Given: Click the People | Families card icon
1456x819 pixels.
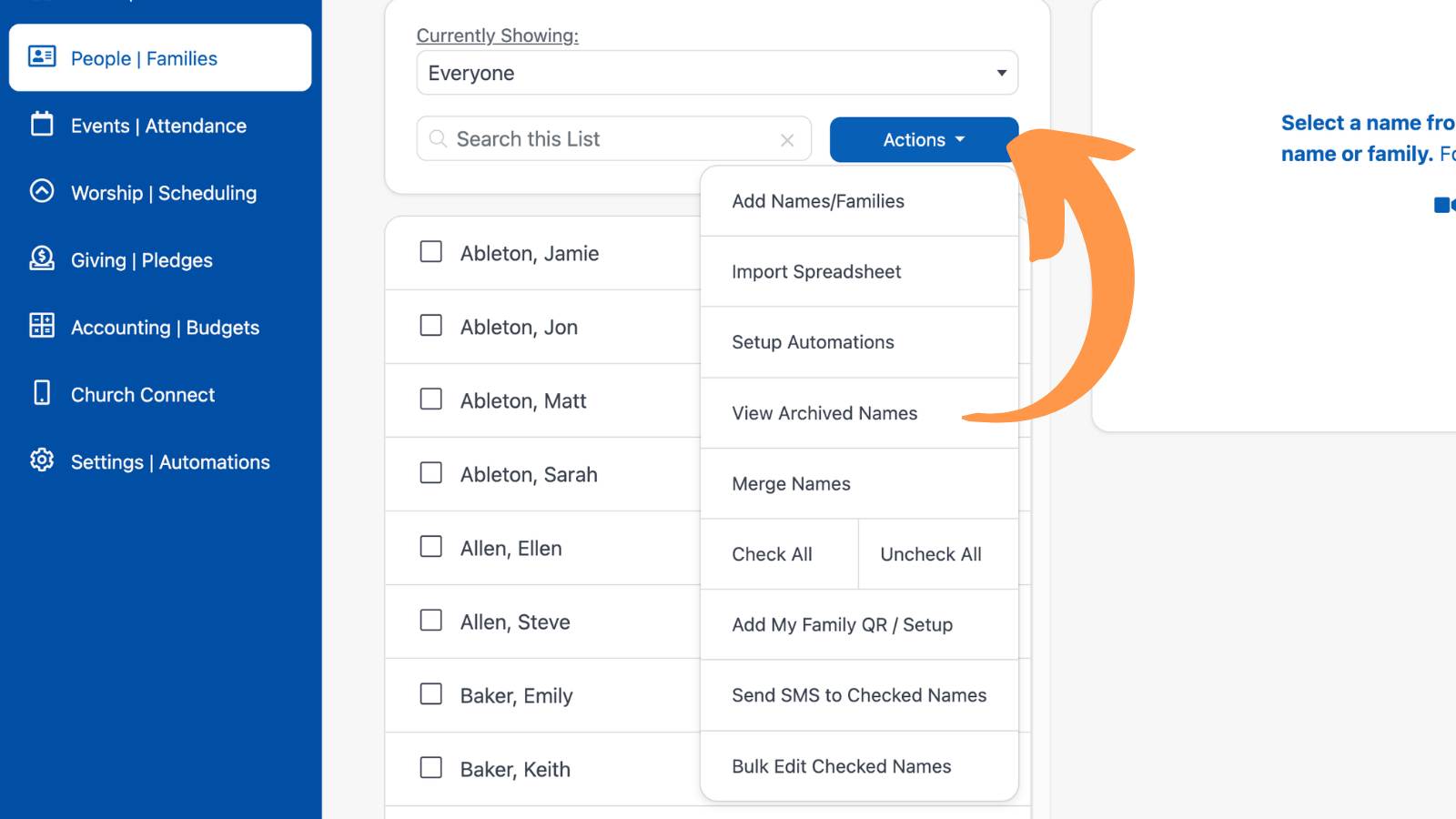Looking at the screenshot, I should [42, 56].
